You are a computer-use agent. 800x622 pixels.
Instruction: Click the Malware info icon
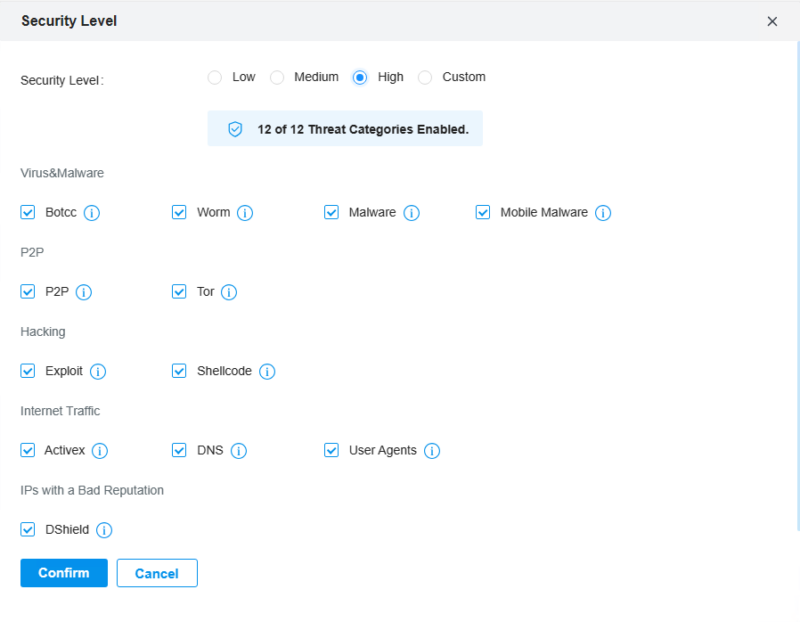pyautogui.click(x=412, y=212)
